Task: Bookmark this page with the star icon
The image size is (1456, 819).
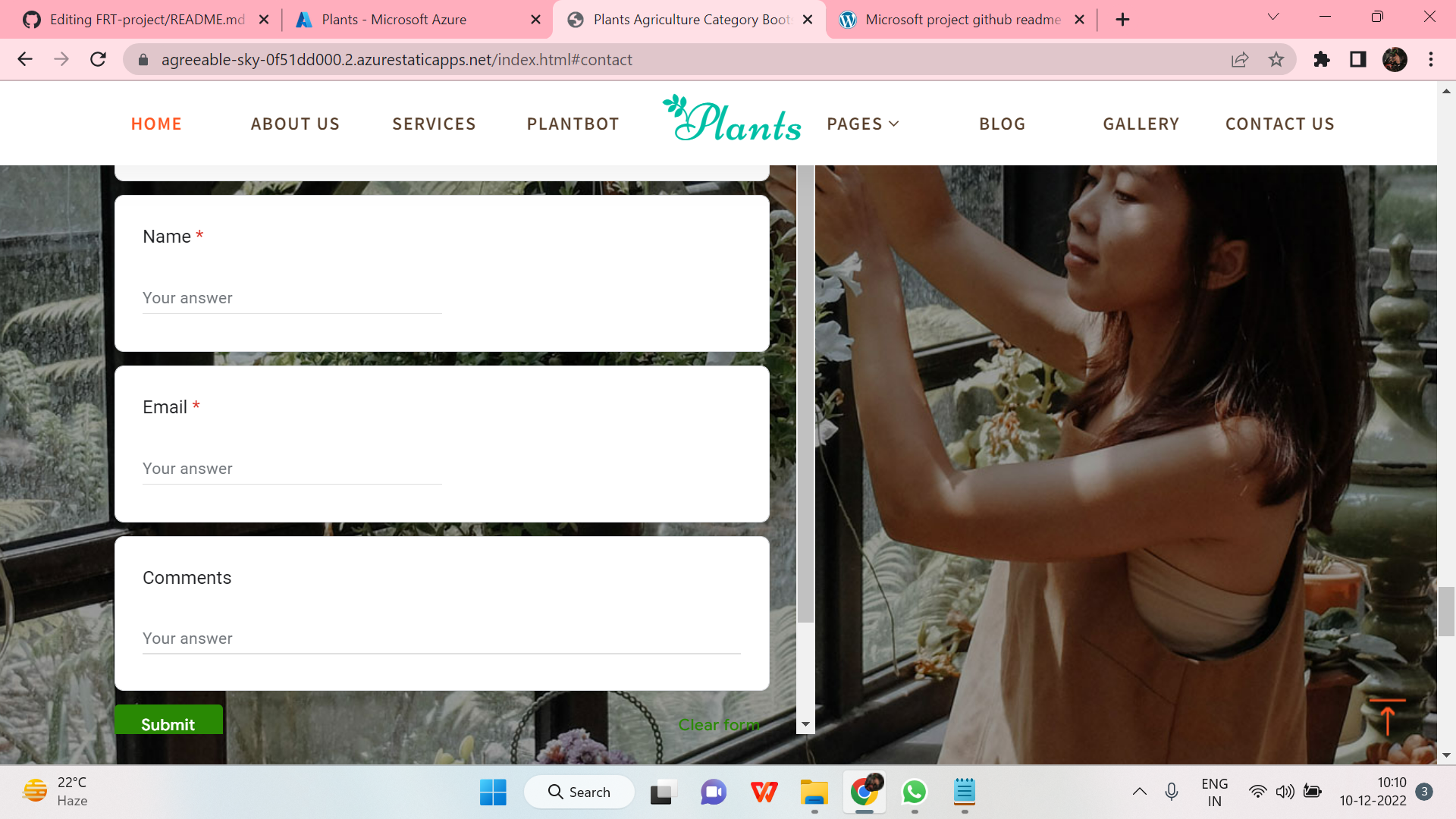Action: (x=1276, y=59)
